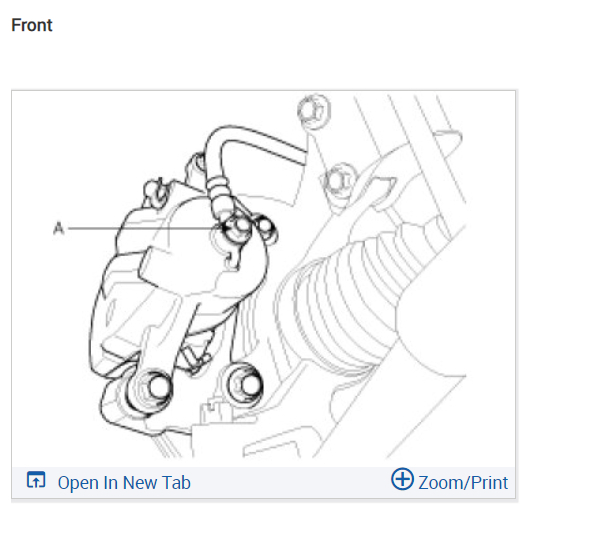601x543 pixels.
Task: Select the Zoom/Print text link
Action: [463, 483]
